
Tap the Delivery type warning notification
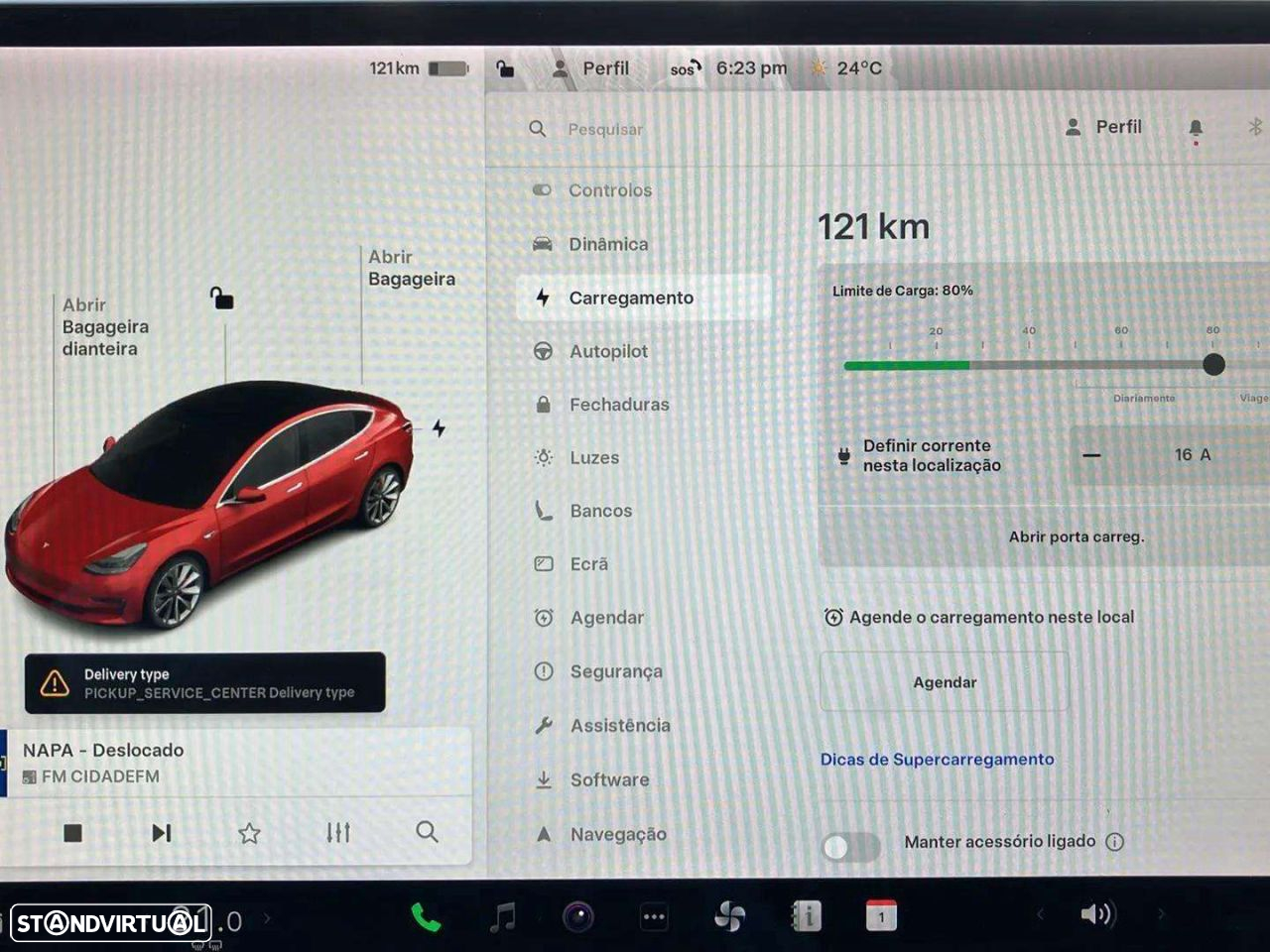[204, 682]
